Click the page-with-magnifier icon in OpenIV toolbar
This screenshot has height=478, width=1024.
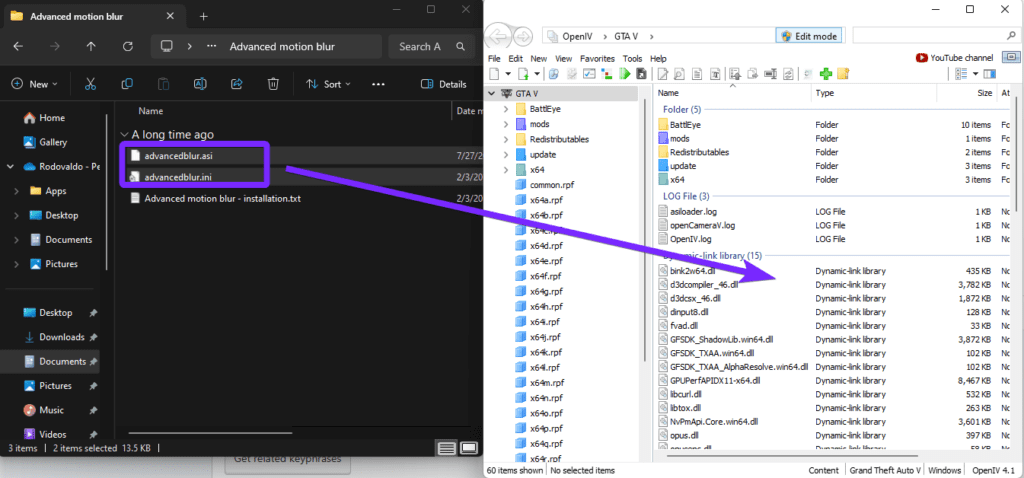[x=679, y=74]
